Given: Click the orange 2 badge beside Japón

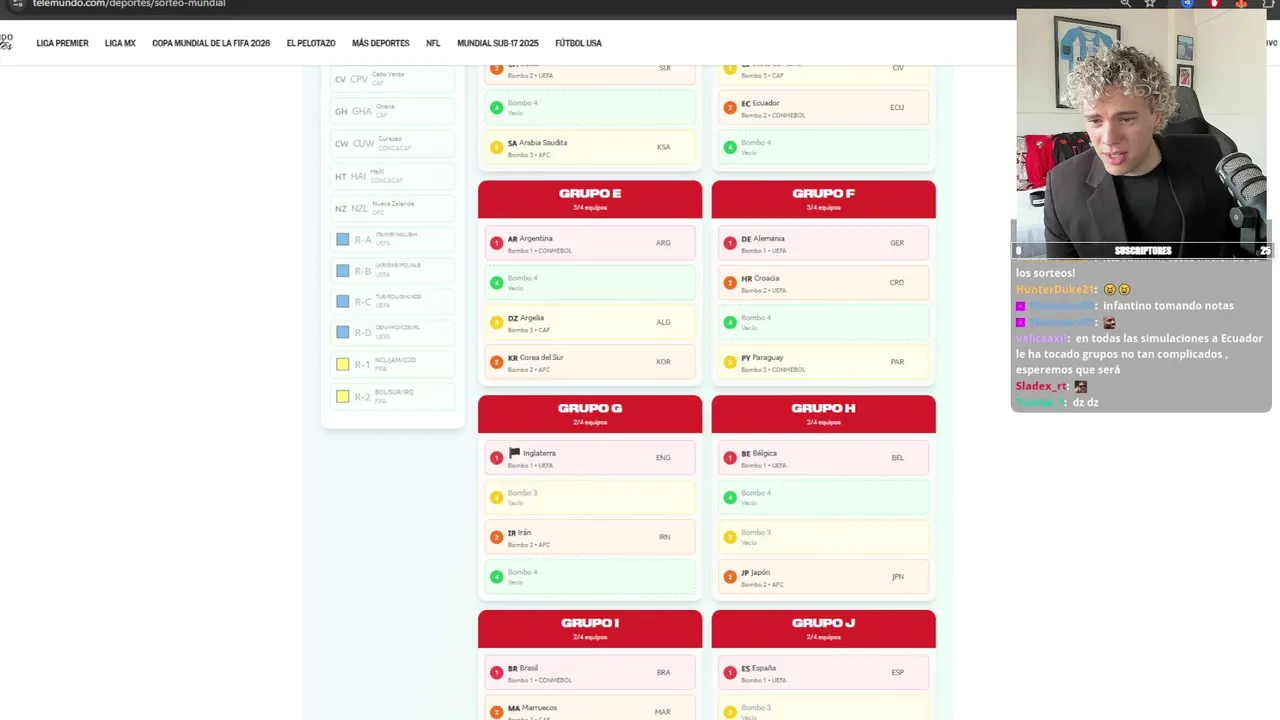Looking at the screenshot, I should tap(730, 577).
